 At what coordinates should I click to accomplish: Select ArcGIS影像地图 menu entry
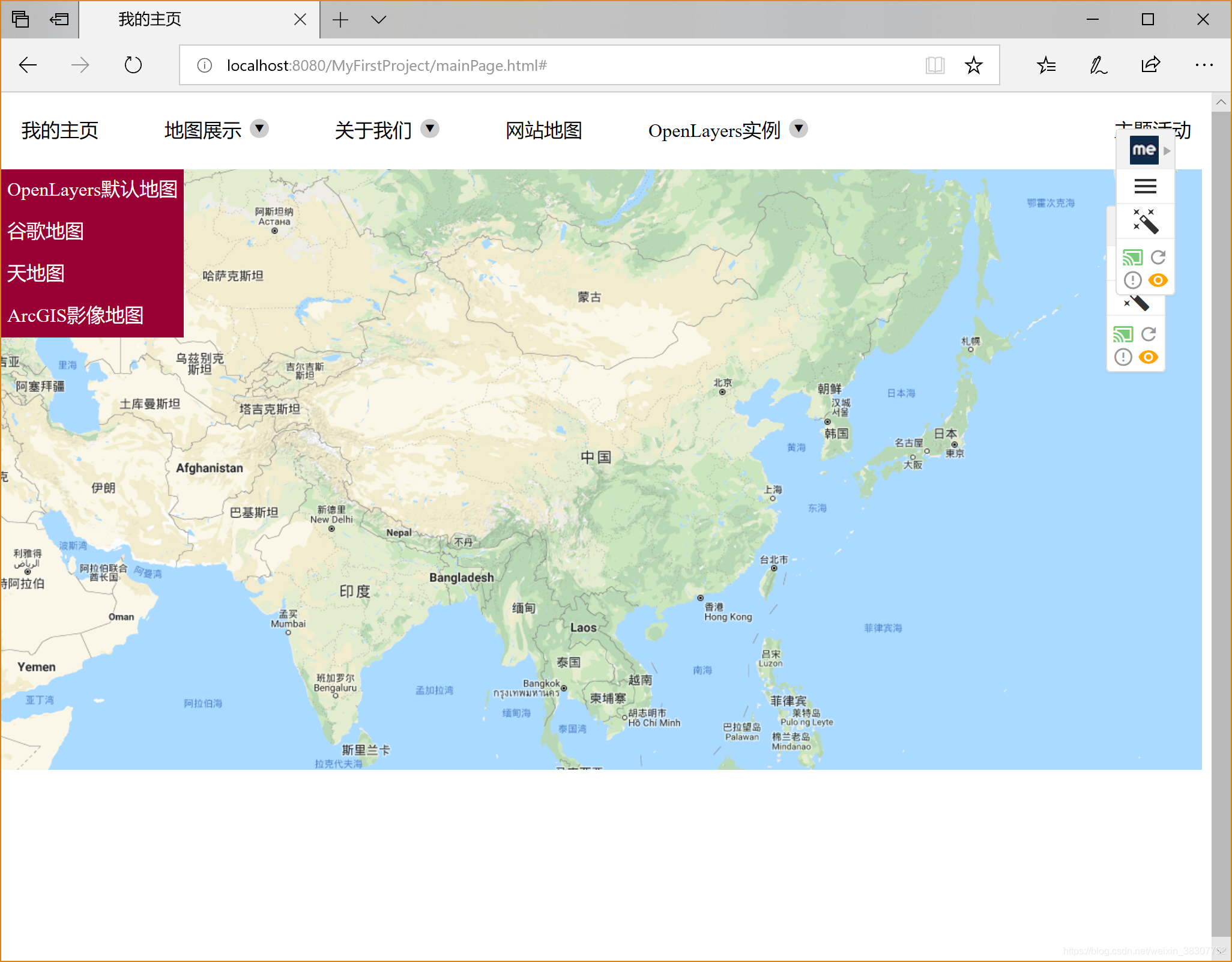(x=76, y=315)
